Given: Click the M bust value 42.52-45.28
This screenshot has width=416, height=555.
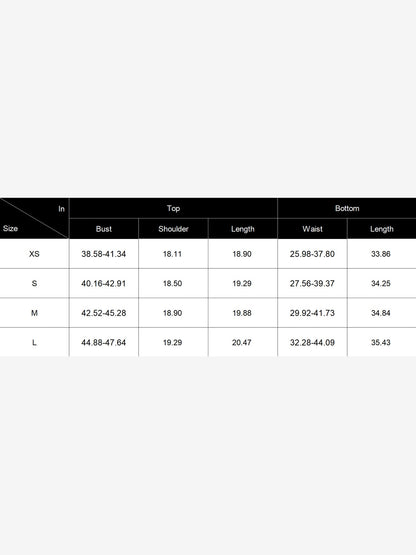Looking at the screenshot, I should (x=103, y=313).
